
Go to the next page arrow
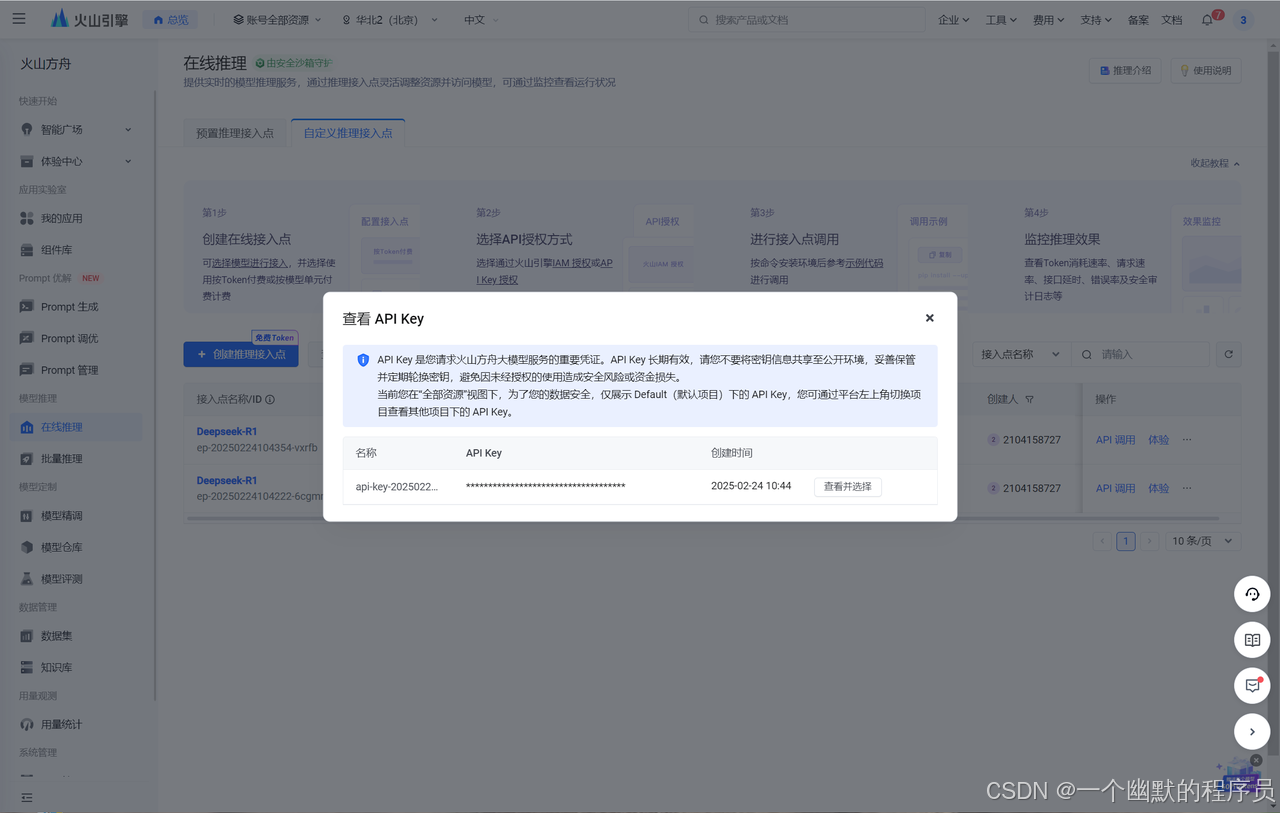(x=1149, y=541)
